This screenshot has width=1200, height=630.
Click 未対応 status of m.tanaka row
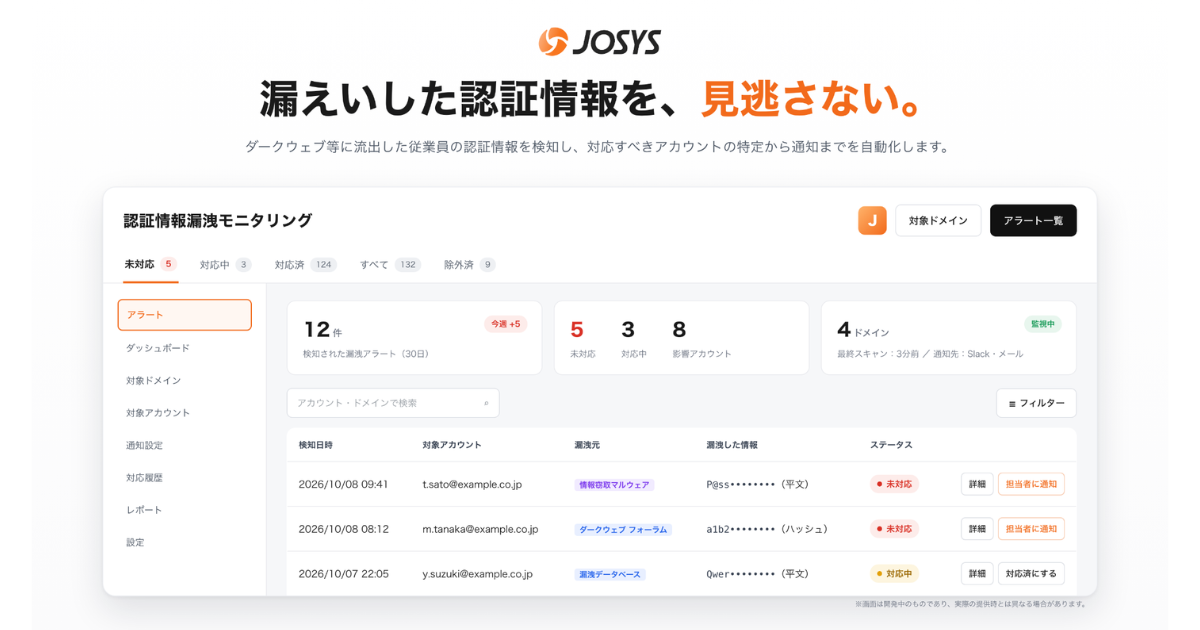[x=894, y=529]
